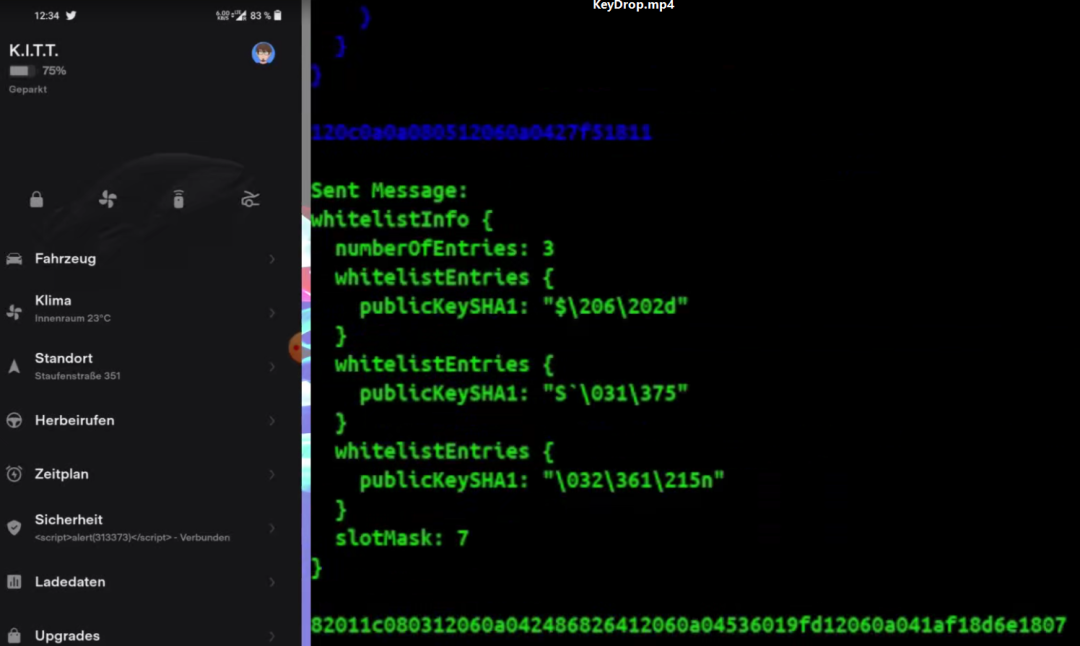Image resolution: width=1080 pixels, height=646 pixels.
Task: Tap the lock icon in quick actions
Action: coord(37,200)
